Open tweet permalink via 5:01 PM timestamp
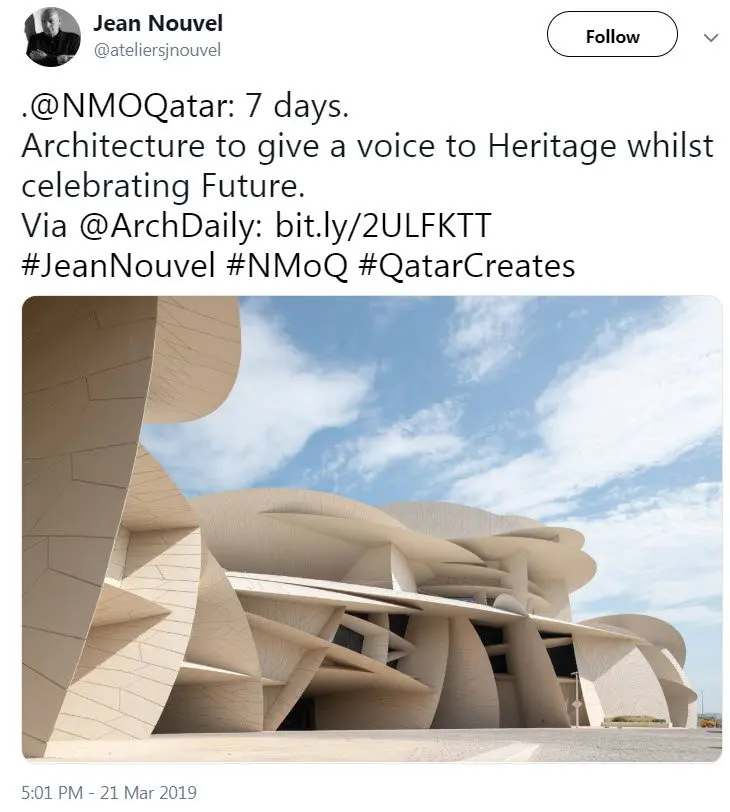 point(52,792)
